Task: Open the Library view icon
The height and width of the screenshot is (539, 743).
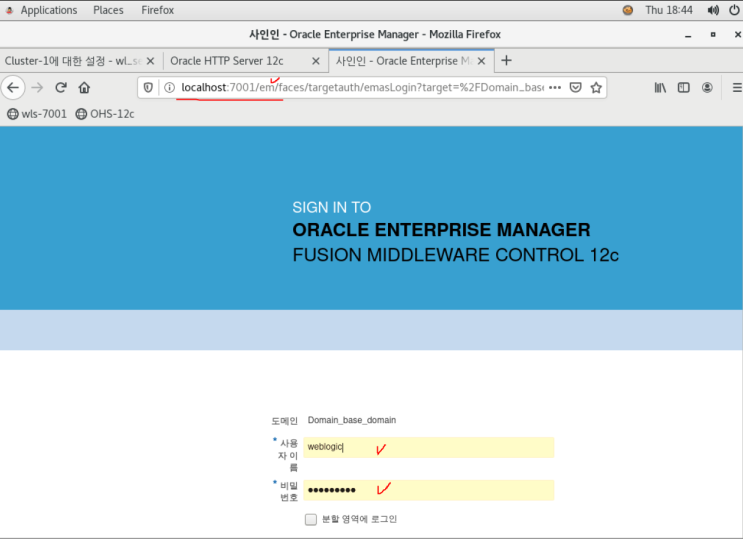Action: coord(660,88)
